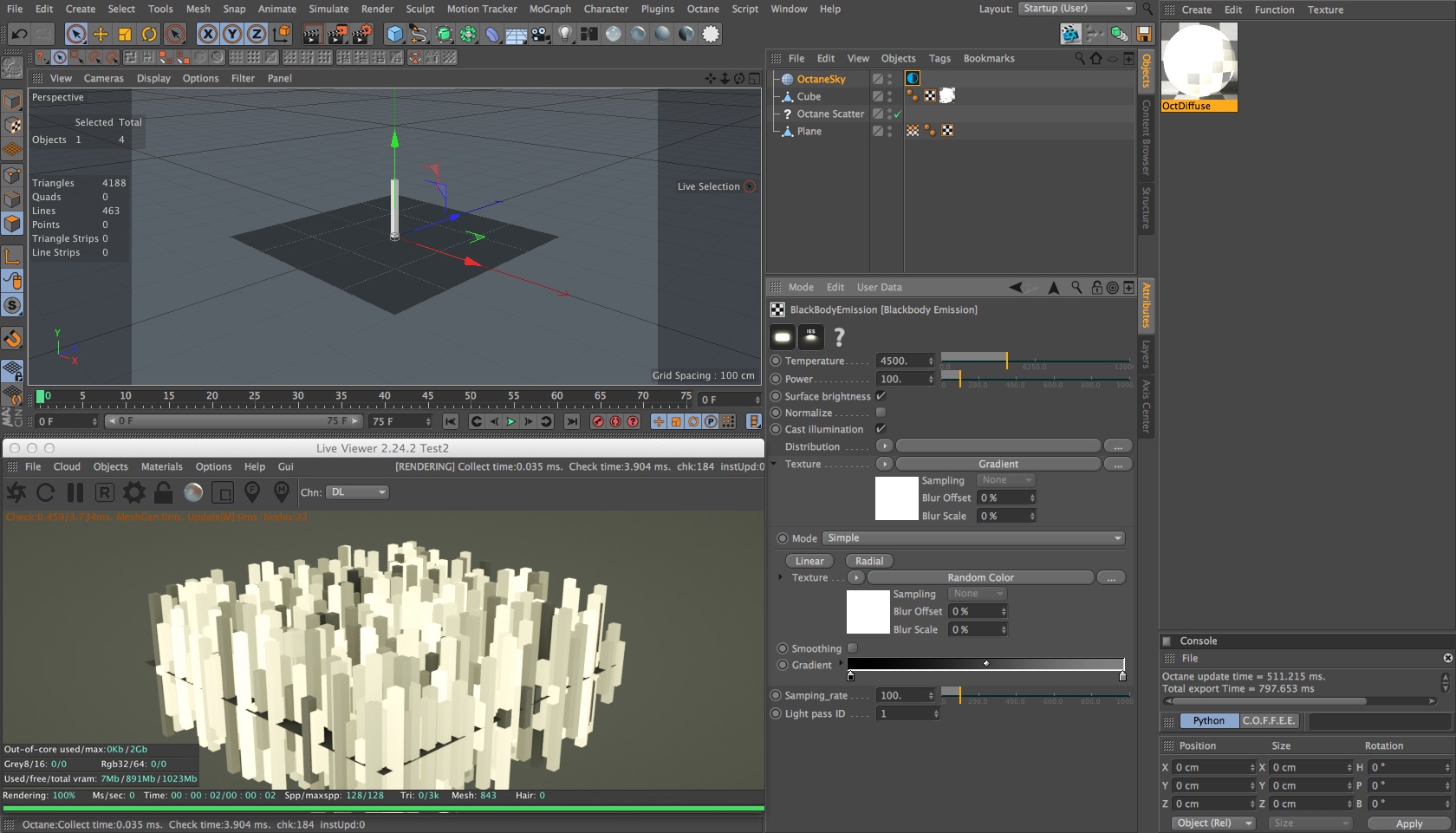Open the gradient Mode Simple dropdown
The height and width of the screenshot is (833, 1456).
tap(973, 538)
